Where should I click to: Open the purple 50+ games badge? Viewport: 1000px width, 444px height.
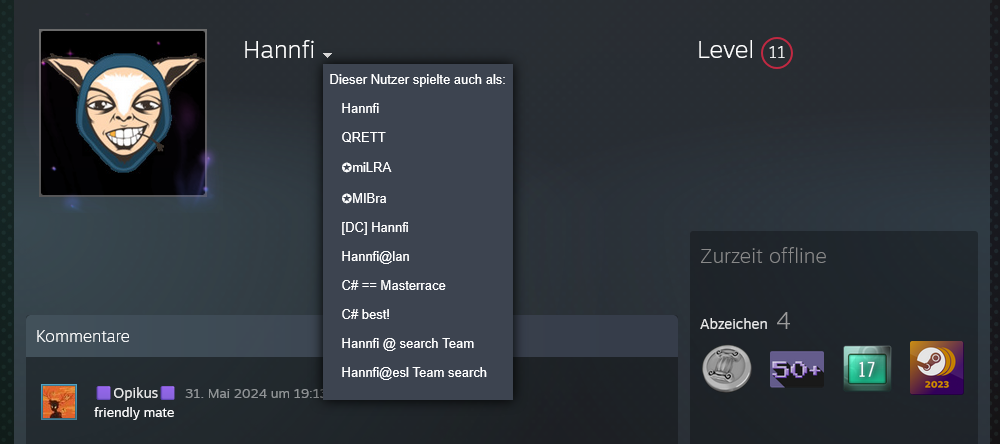(796, 368)
